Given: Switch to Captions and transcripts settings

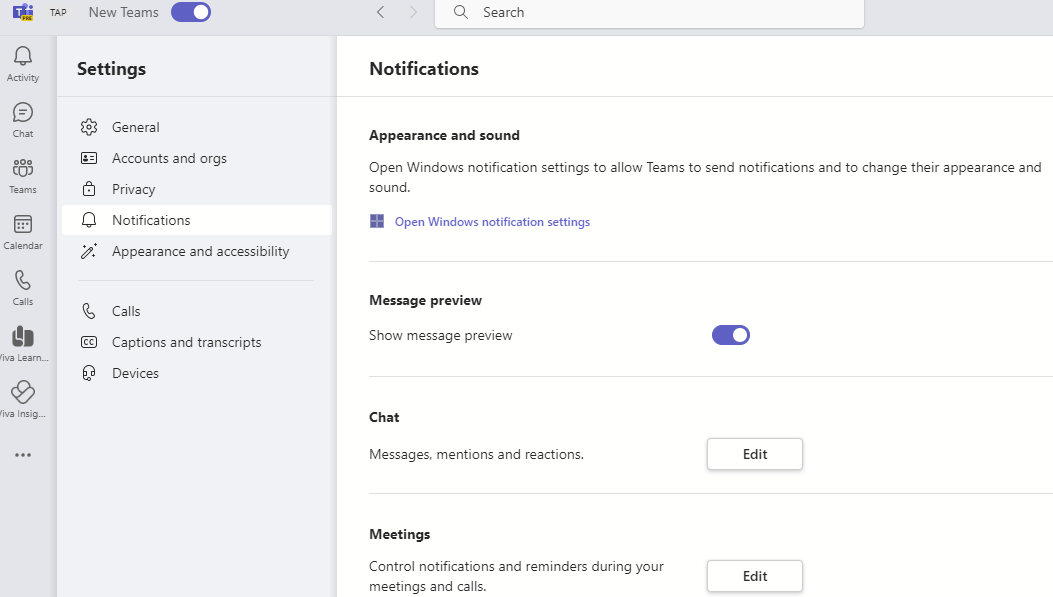Looking at the screenshot, I should [x=186, y=343].
